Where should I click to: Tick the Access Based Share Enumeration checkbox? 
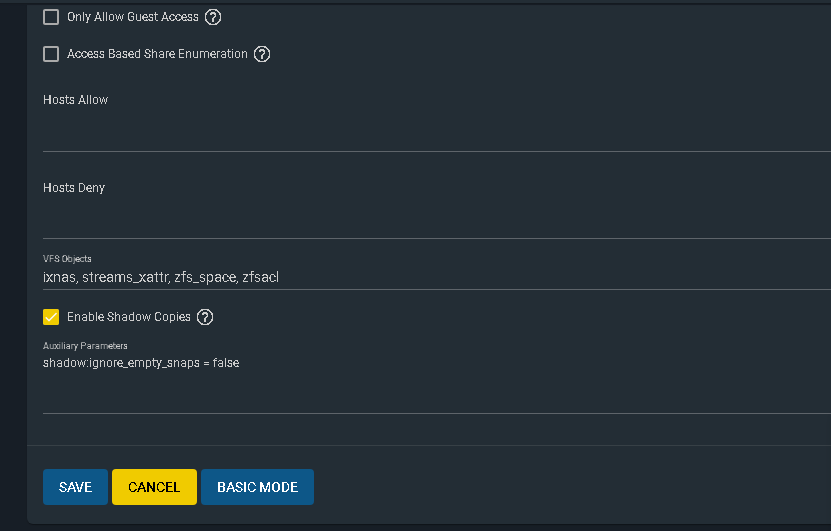click(51, 54)
